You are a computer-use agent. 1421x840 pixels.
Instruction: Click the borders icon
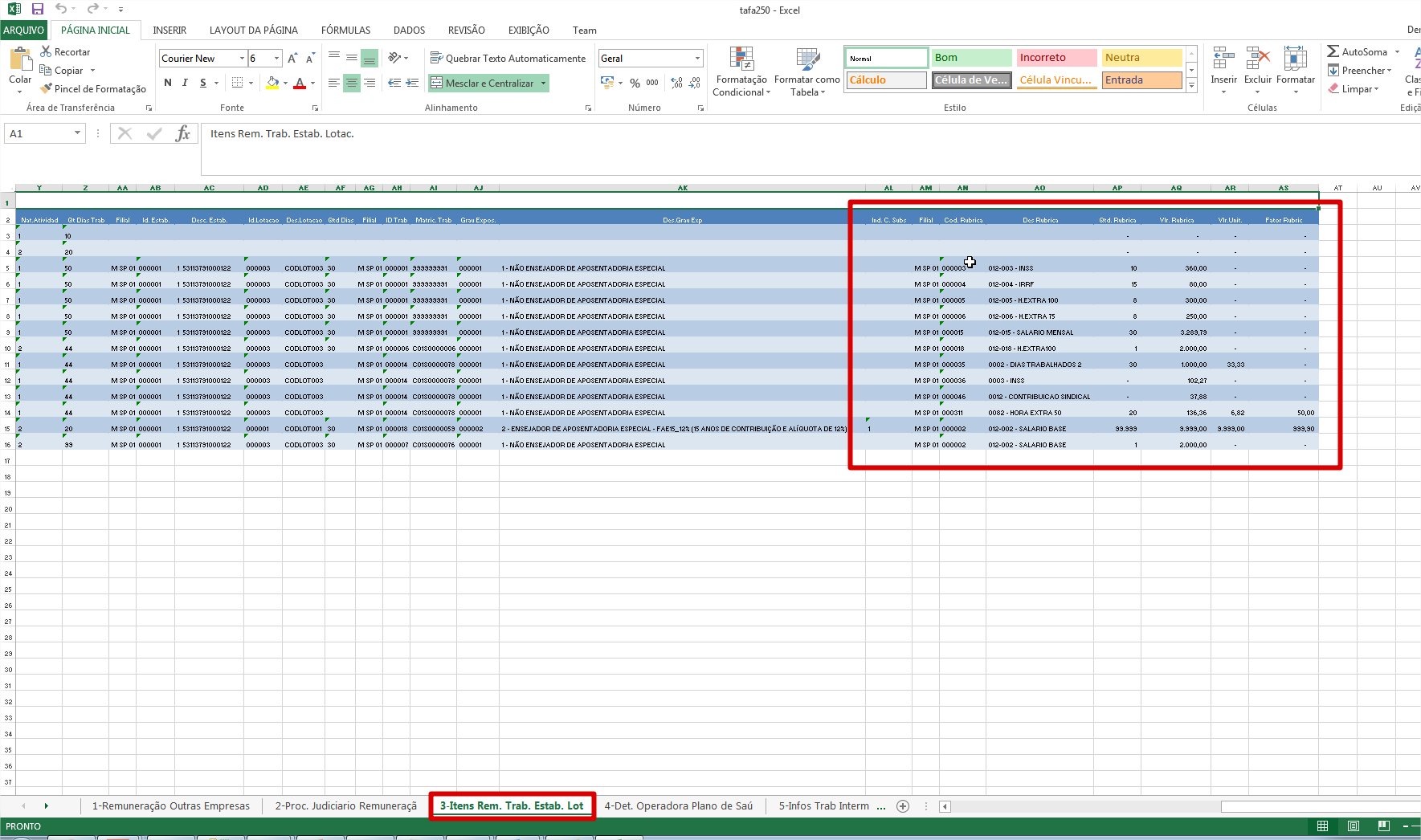point(237,83)
